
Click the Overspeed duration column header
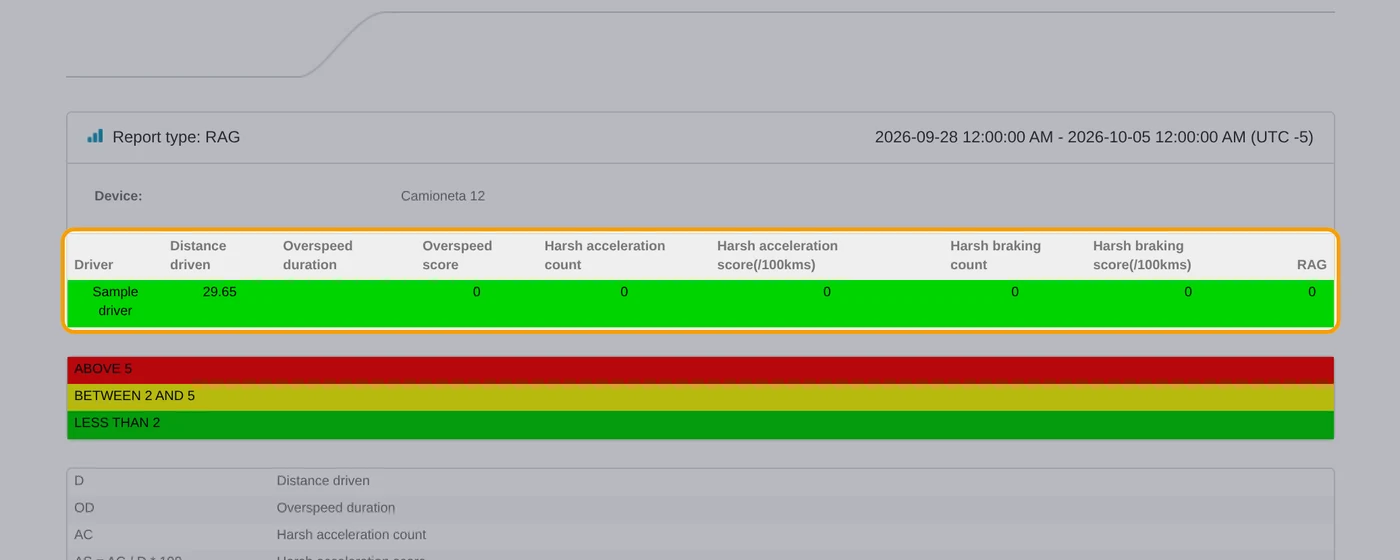tap(318, 255)
